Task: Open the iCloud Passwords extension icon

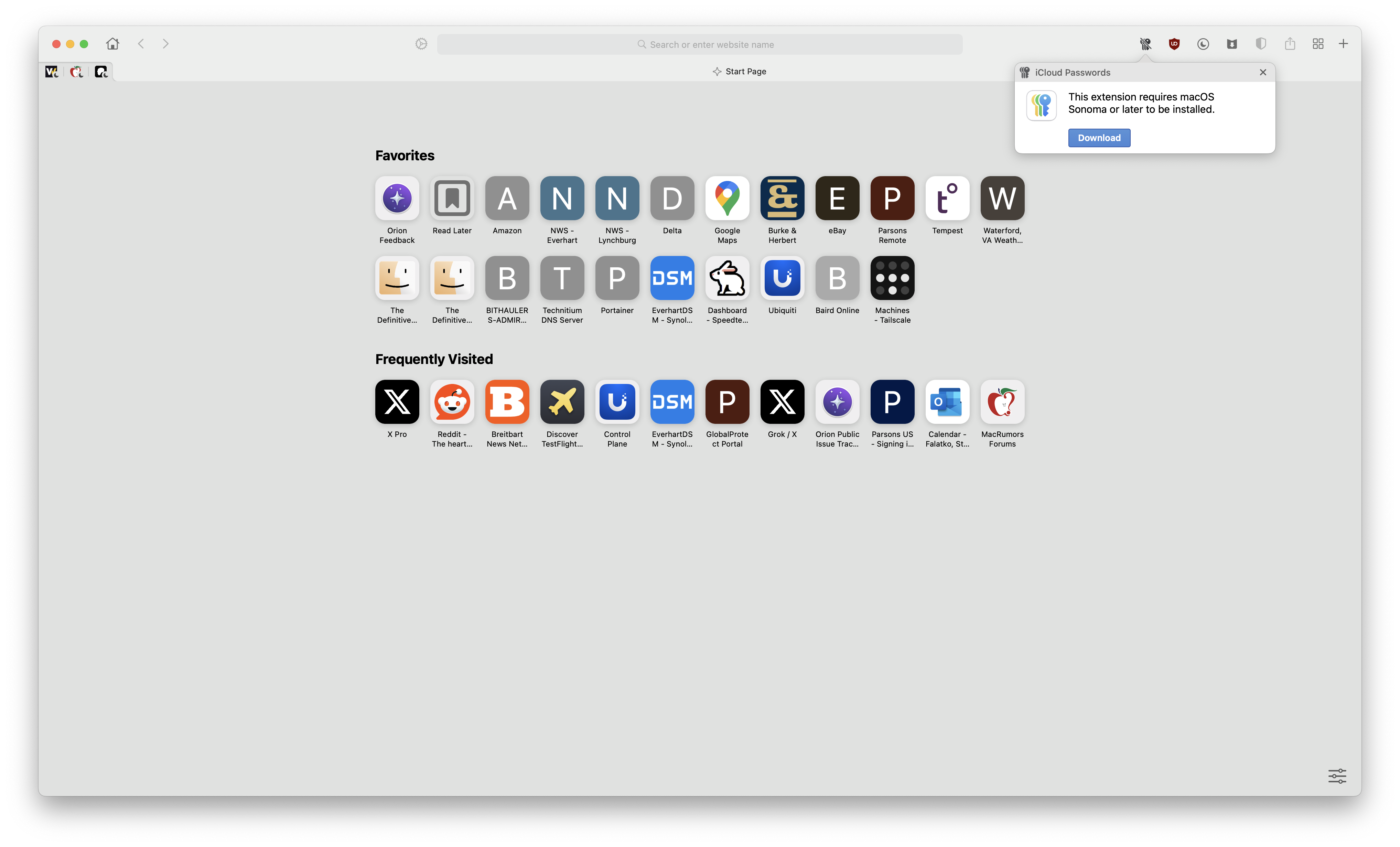Action: (1145, 44)
